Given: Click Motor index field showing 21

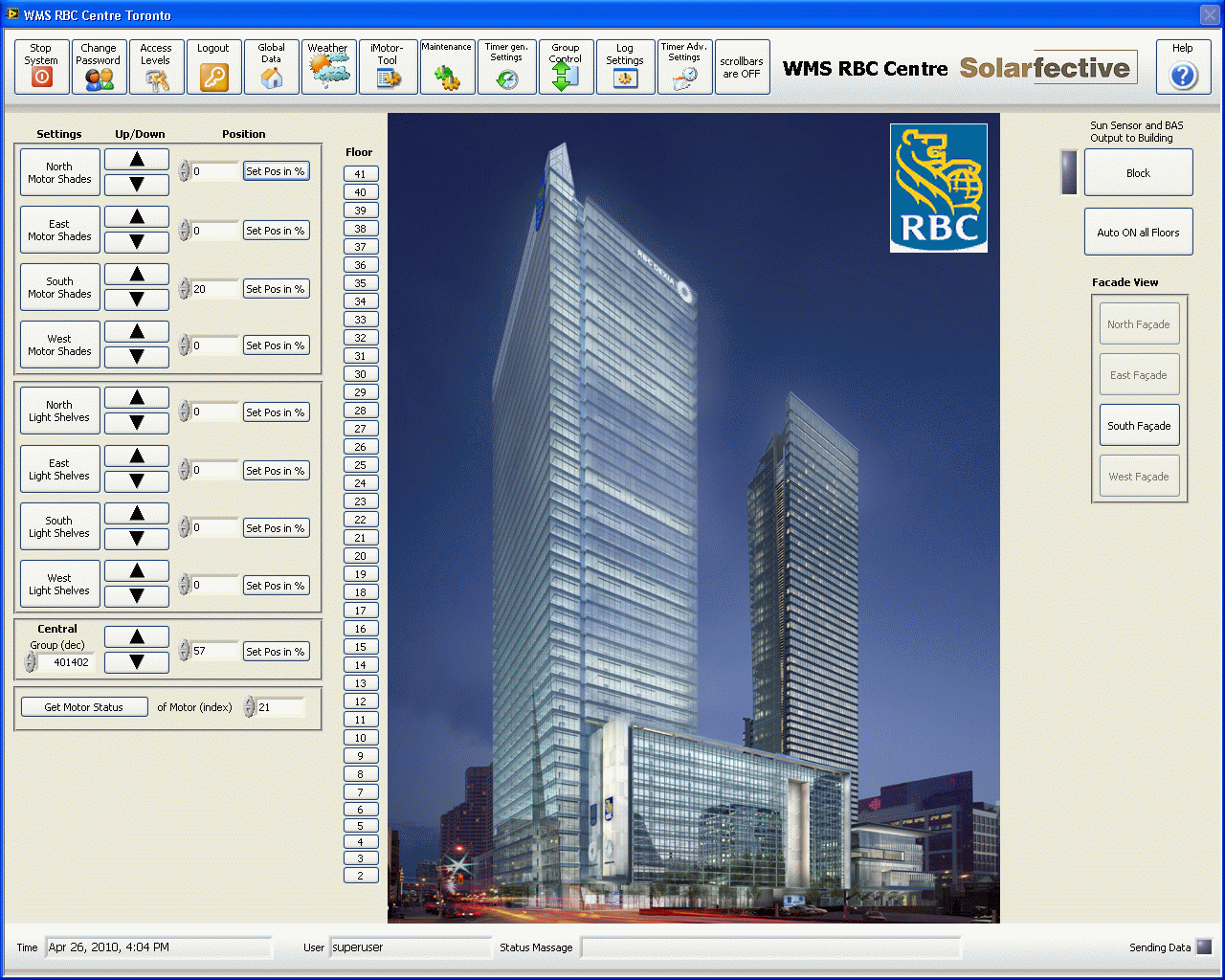Looking at the screenshot, I should click(280, 707).
